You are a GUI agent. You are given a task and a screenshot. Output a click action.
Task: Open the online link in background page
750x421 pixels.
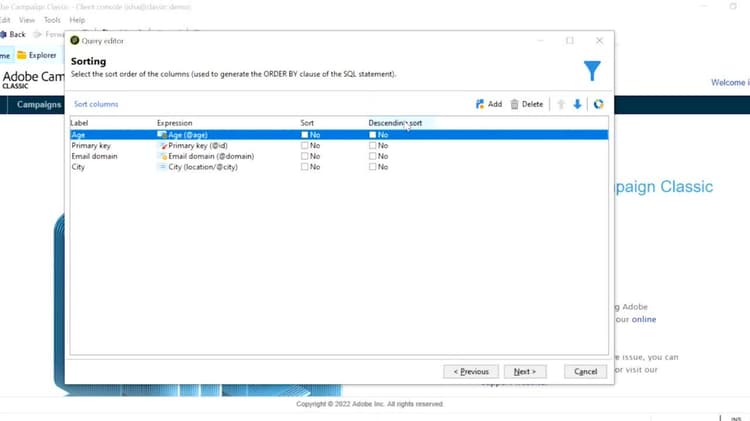coord(644,319)
